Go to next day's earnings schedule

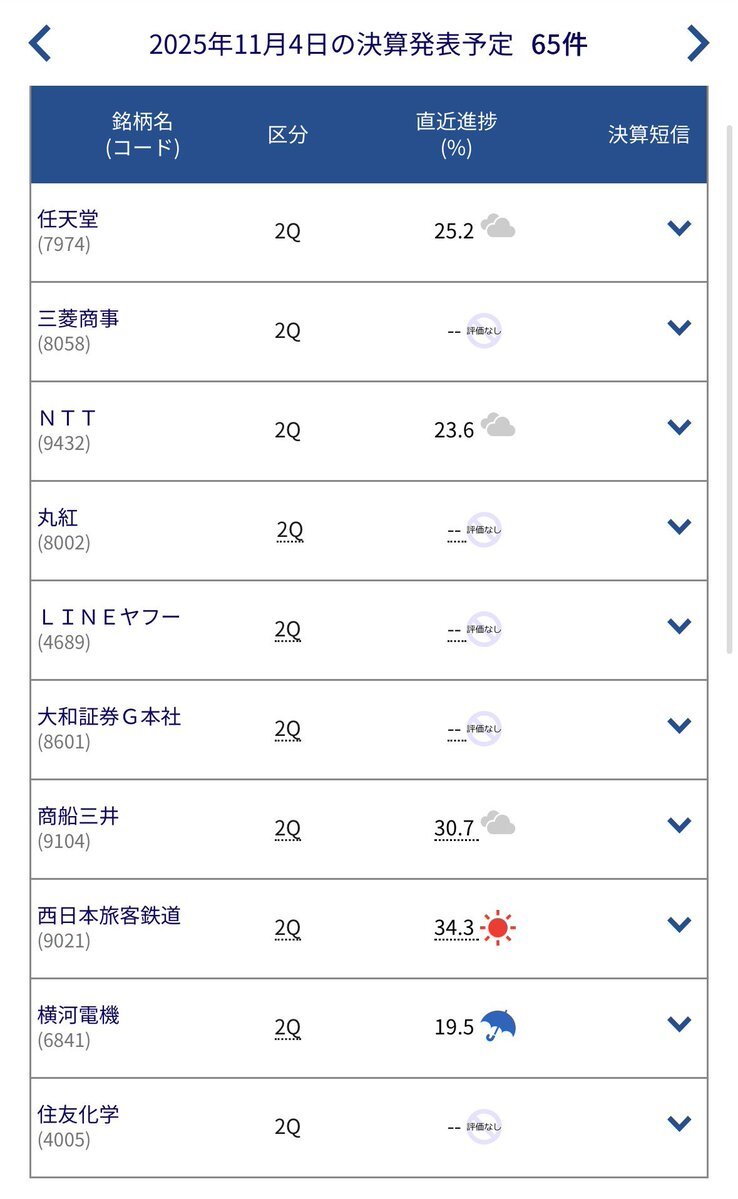698,44
